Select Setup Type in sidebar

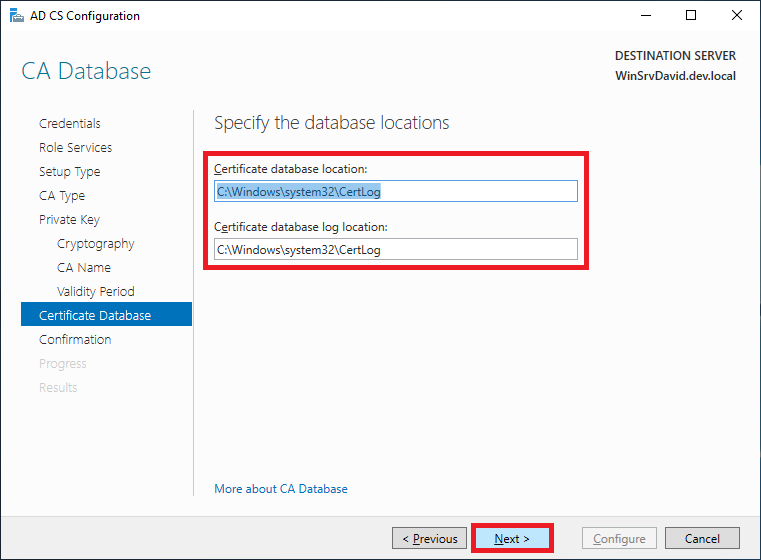[70, 172]
